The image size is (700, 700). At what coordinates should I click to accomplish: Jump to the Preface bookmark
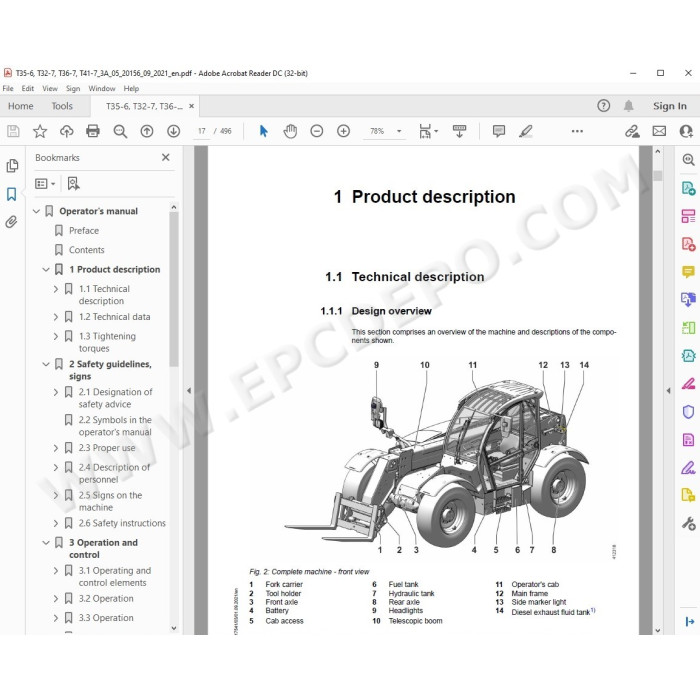tap(84, 231)
